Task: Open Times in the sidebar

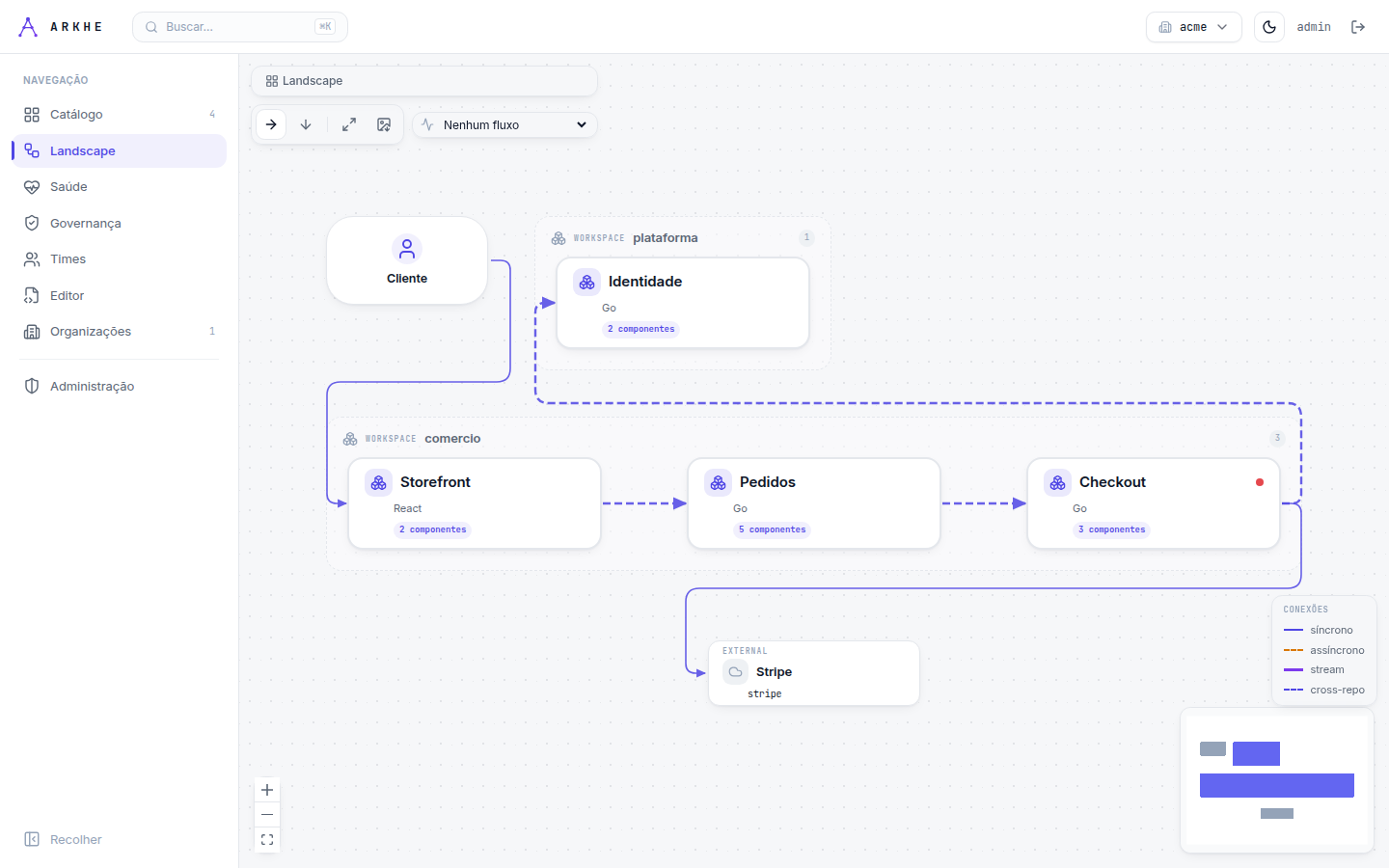Action: tap(120, 259)
